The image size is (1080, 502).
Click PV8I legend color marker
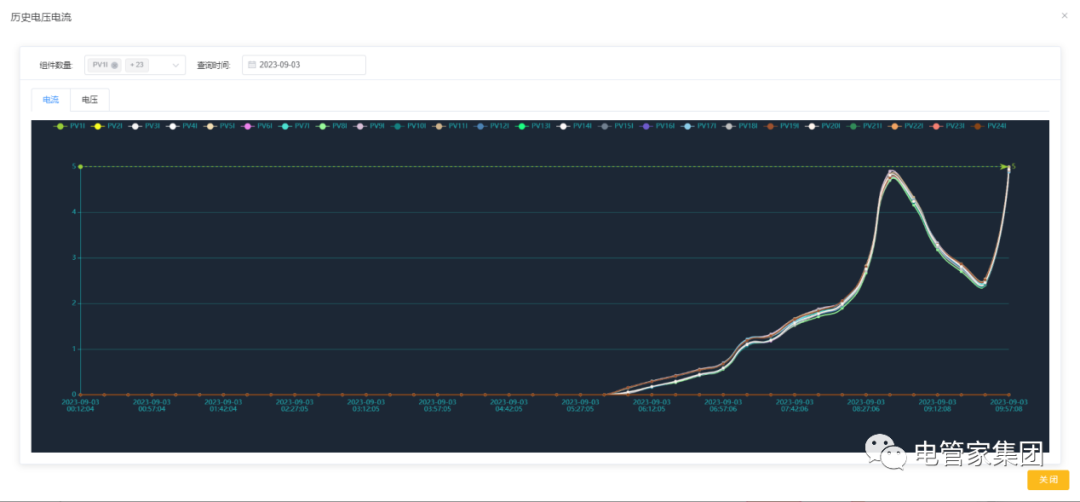(323, 126)
